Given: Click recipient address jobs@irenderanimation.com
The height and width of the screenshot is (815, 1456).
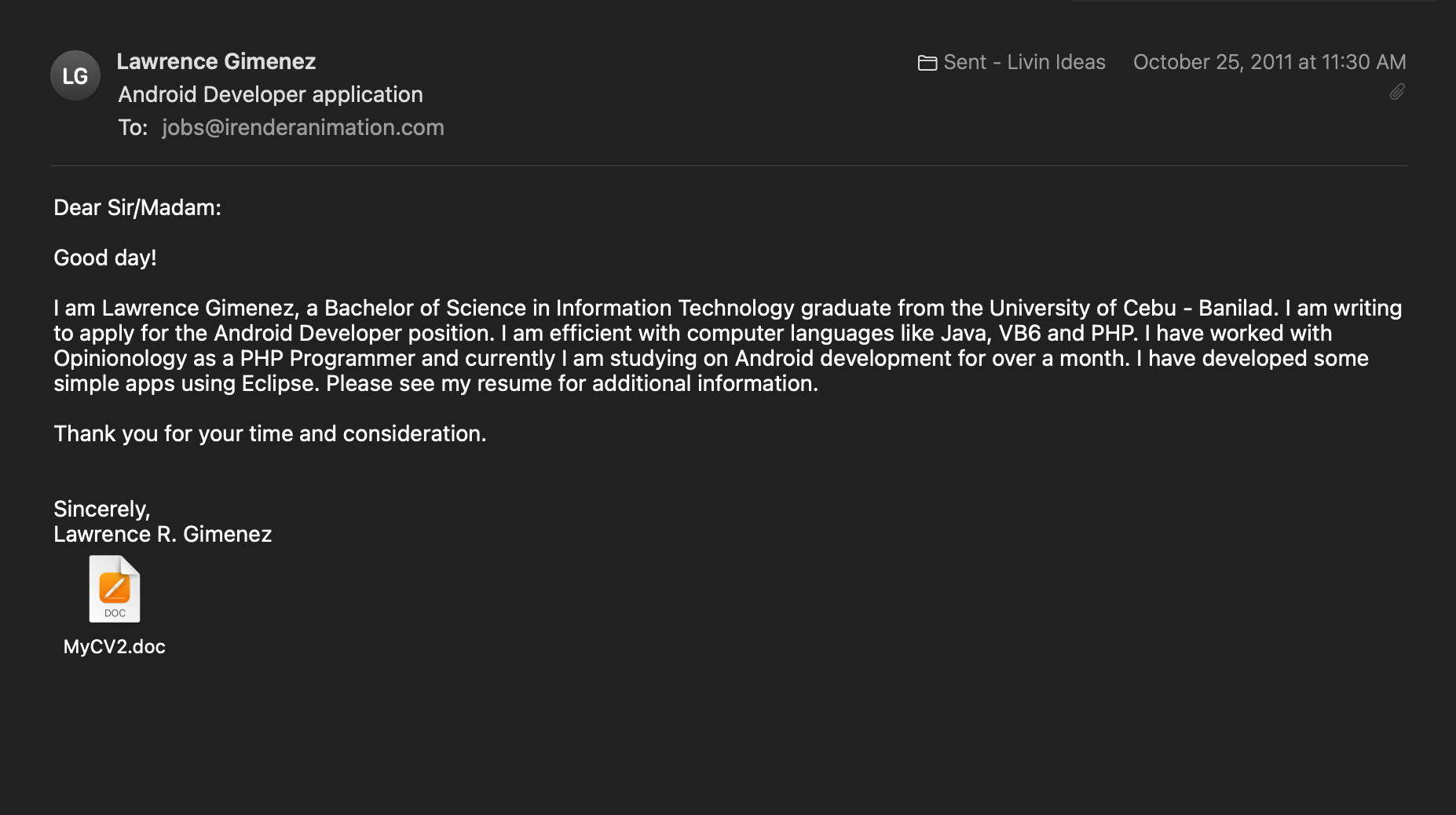Looking at the screenshot, I should coord(302,127).
